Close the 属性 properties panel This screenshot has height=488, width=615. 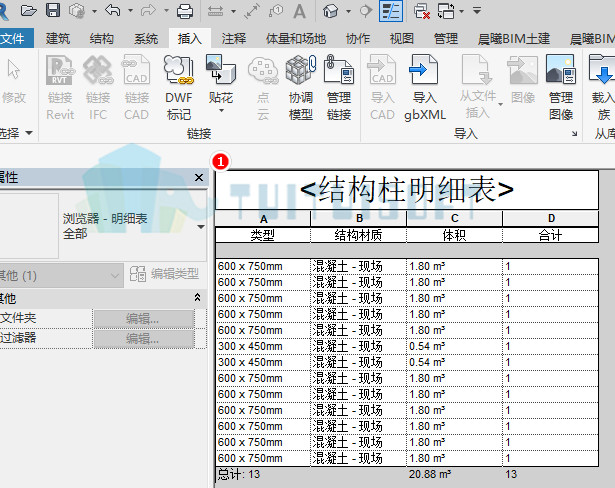point(199,178)
